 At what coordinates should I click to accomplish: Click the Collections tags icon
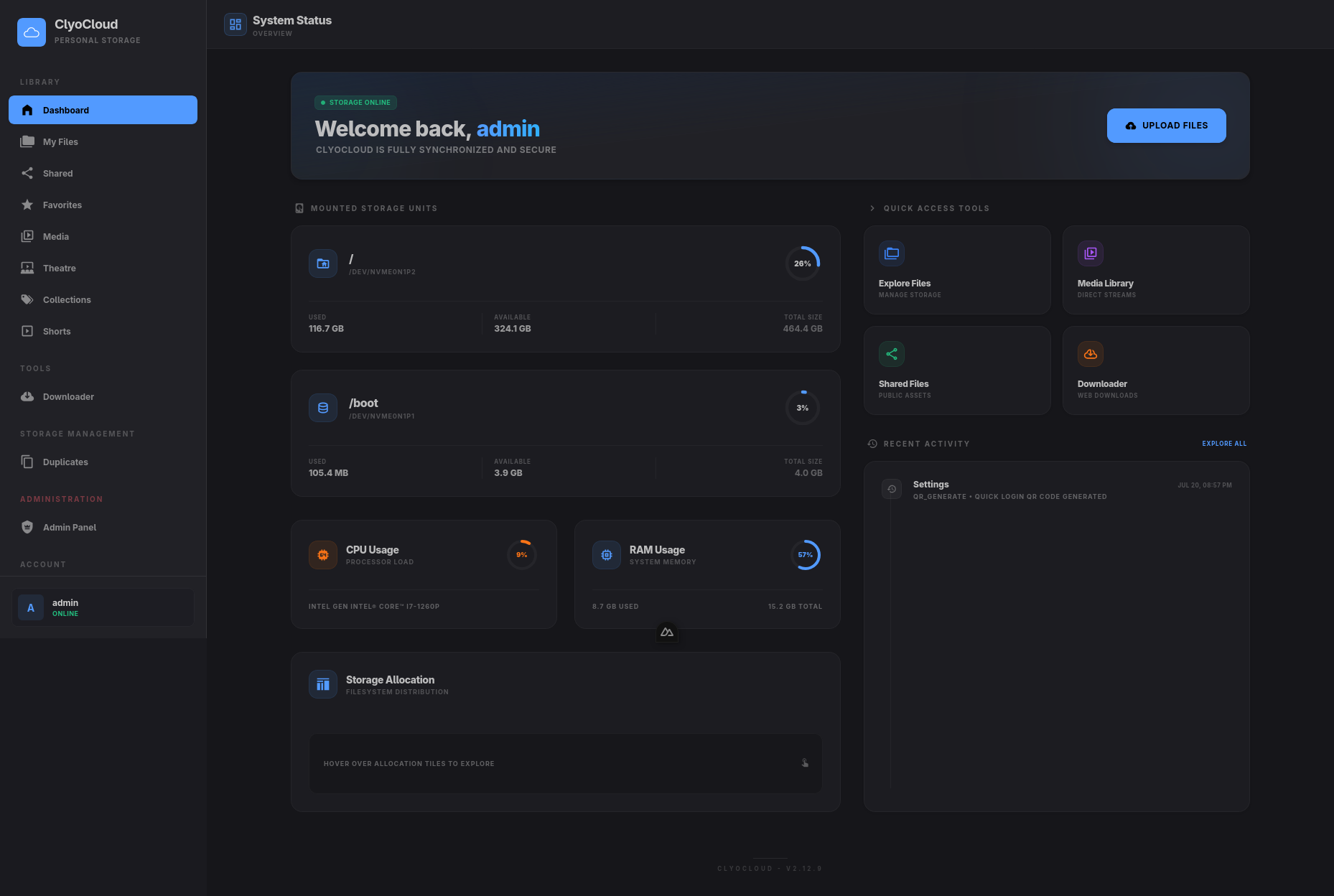pyautogui.click(x=27, y=299)
